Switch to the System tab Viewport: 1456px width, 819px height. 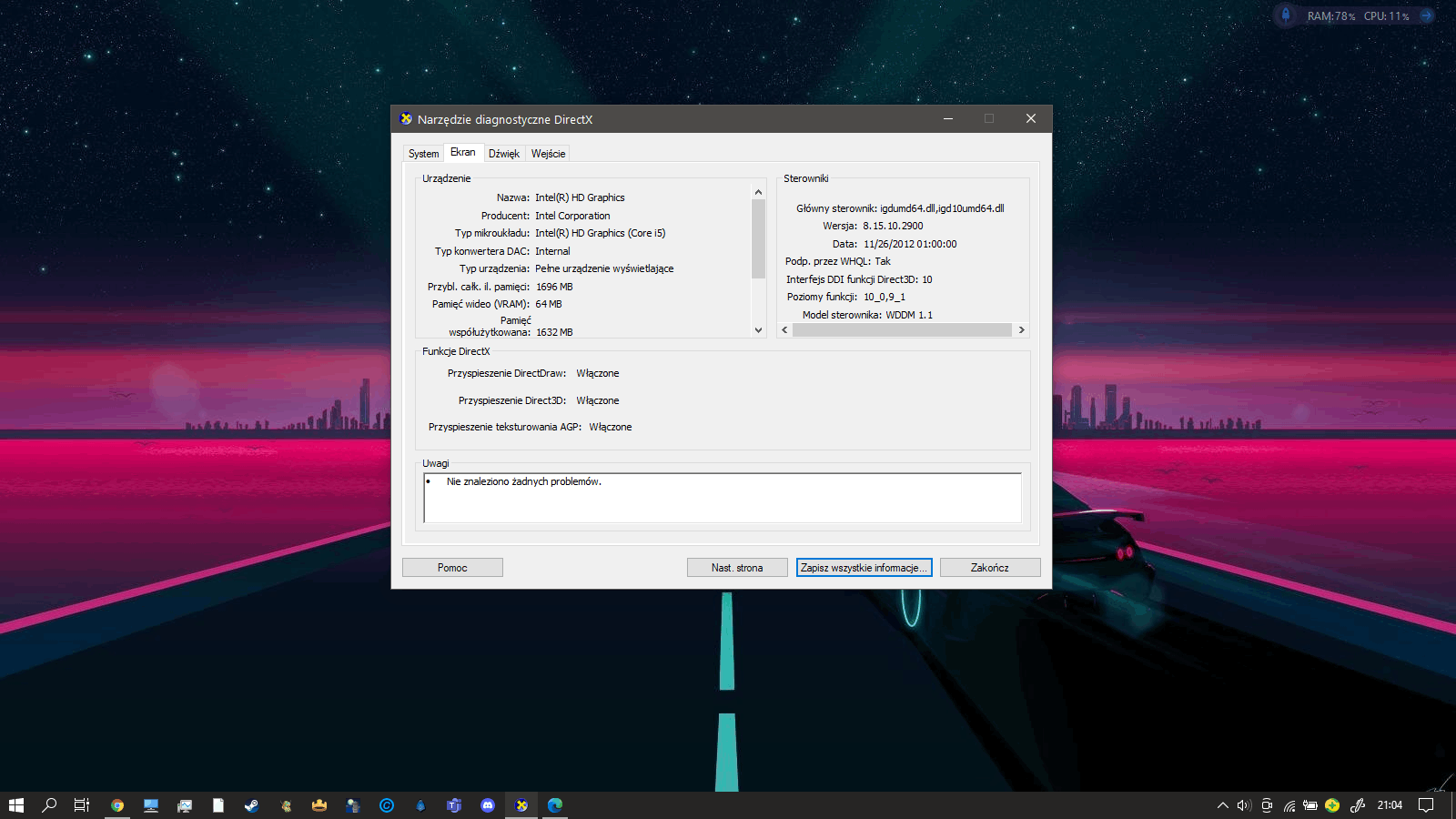[423, 154]
